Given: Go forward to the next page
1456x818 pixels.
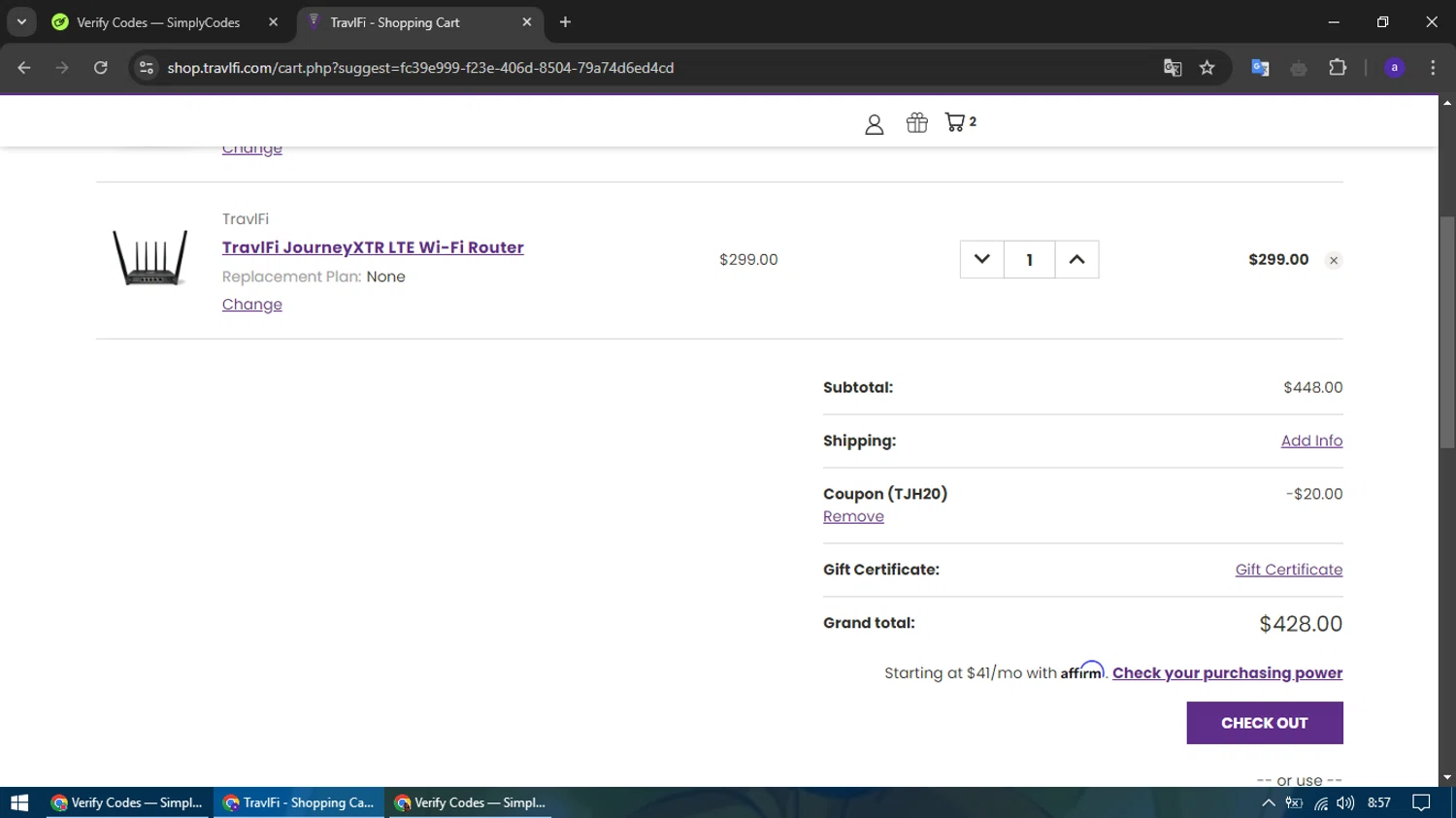Looking at the screenshot, I should click(x=62, y=68).
